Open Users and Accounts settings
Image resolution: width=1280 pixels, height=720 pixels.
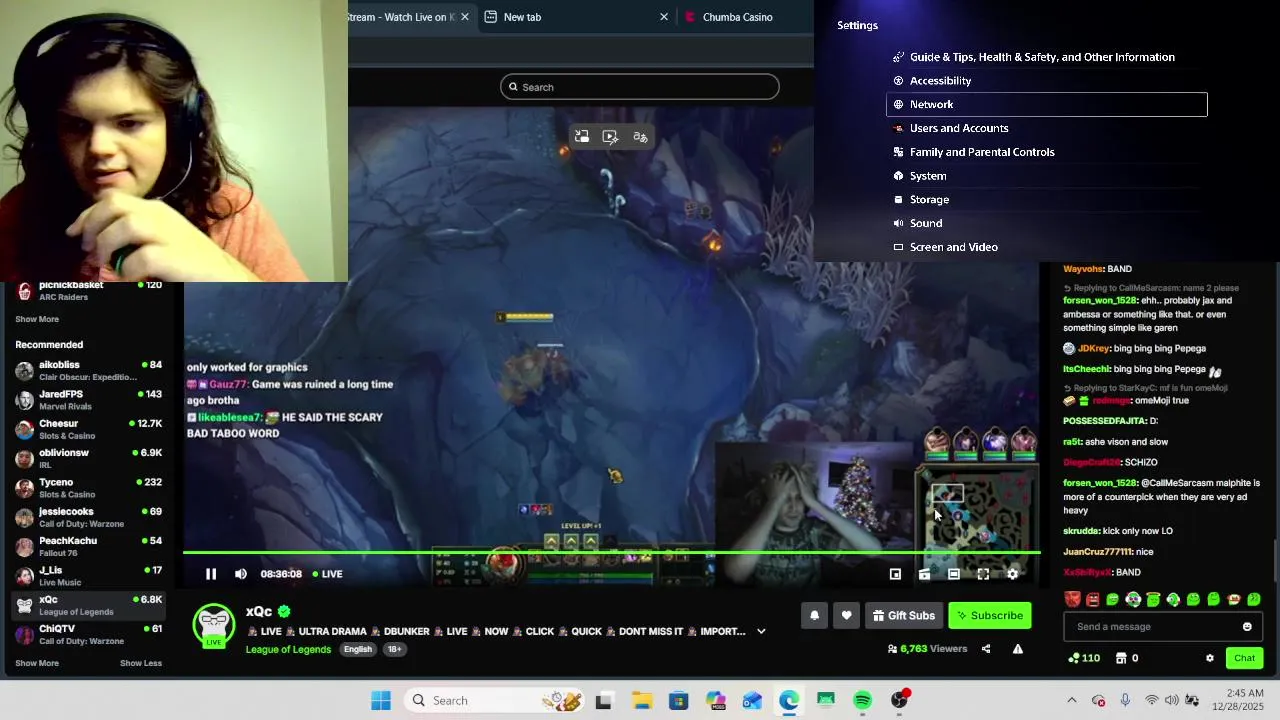1046,128
